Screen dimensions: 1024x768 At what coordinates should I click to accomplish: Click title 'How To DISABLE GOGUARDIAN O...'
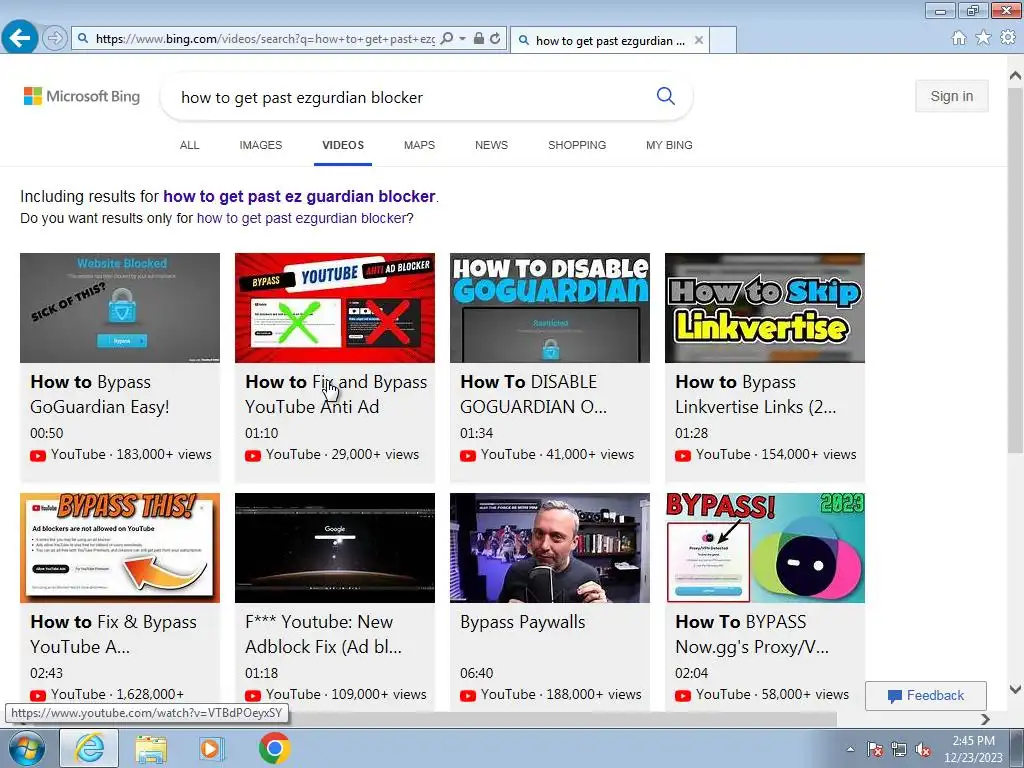(534, 394)
